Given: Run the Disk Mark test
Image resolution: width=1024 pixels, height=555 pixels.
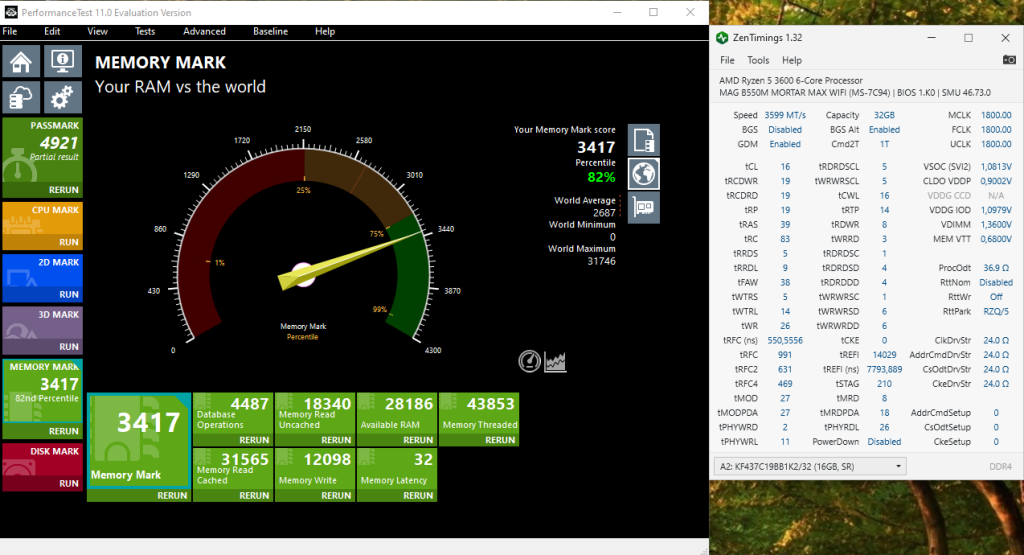Looking at the screenshot, I should pos(69,484).
